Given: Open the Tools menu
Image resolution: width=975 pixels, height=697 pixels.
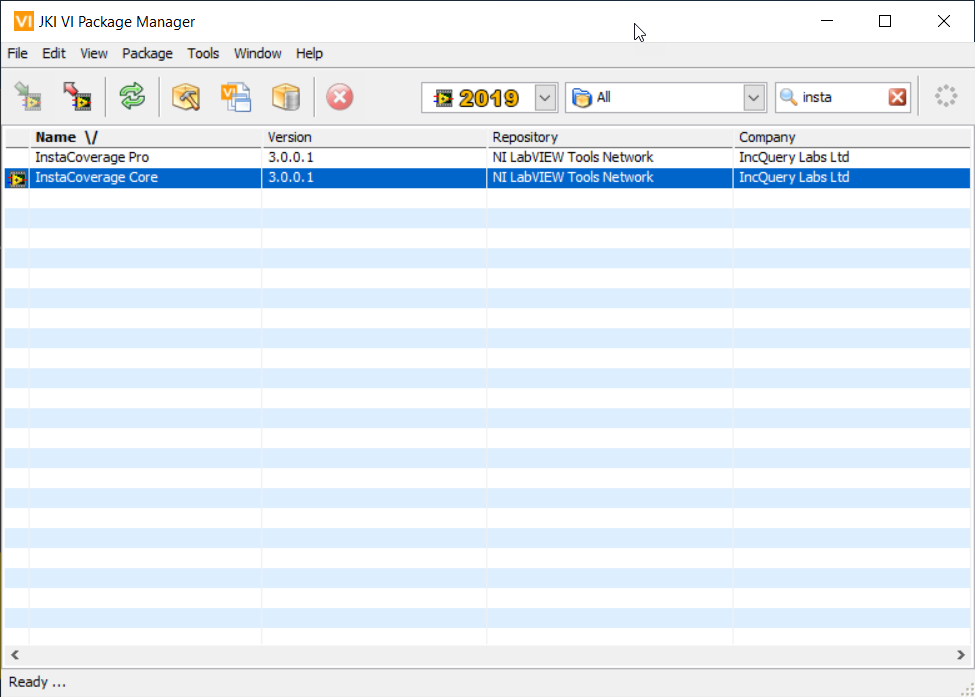Looking at the screenshot, I should point(203,53).
